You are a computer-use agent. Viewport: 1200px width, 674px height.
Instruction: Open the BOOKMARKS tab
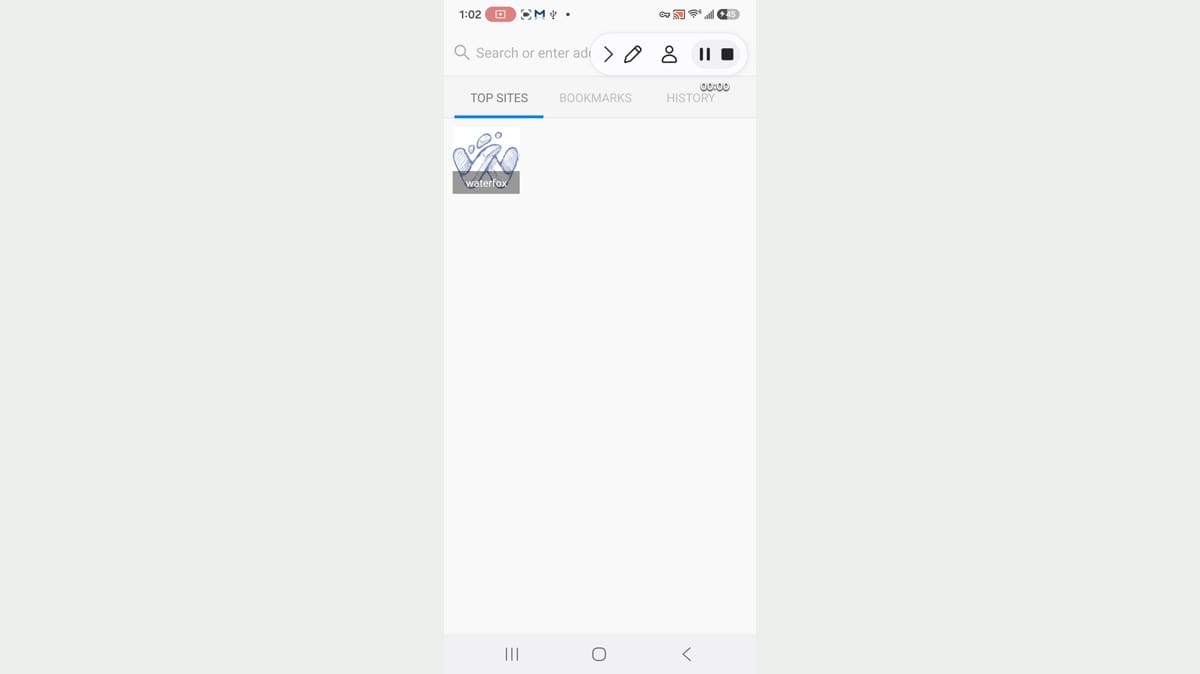595,98
